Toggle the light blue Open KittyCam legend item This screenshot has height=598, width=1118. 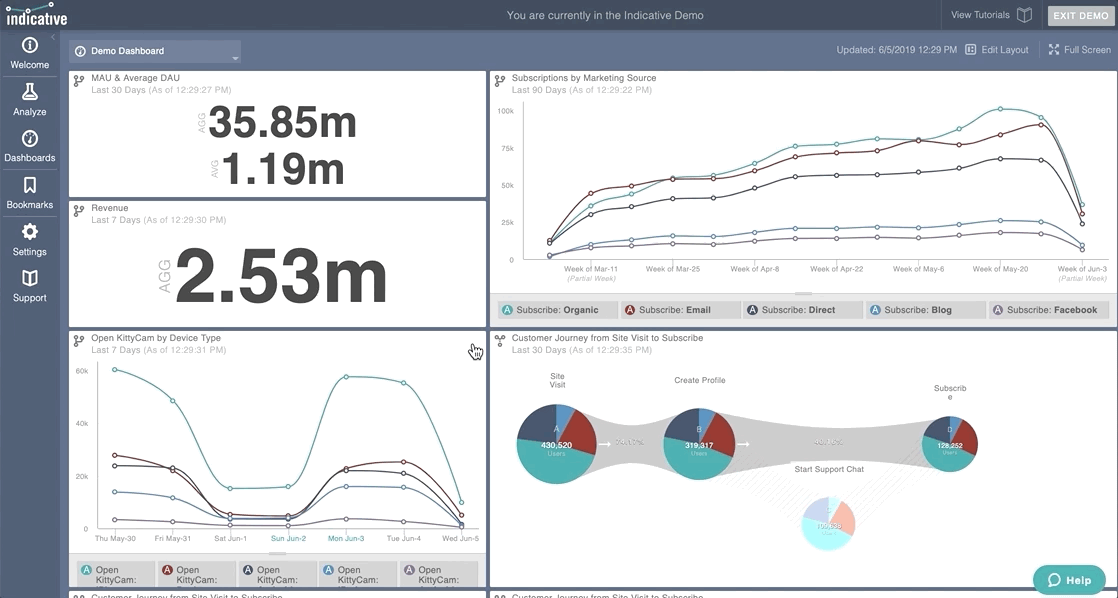tap(358, 574)
